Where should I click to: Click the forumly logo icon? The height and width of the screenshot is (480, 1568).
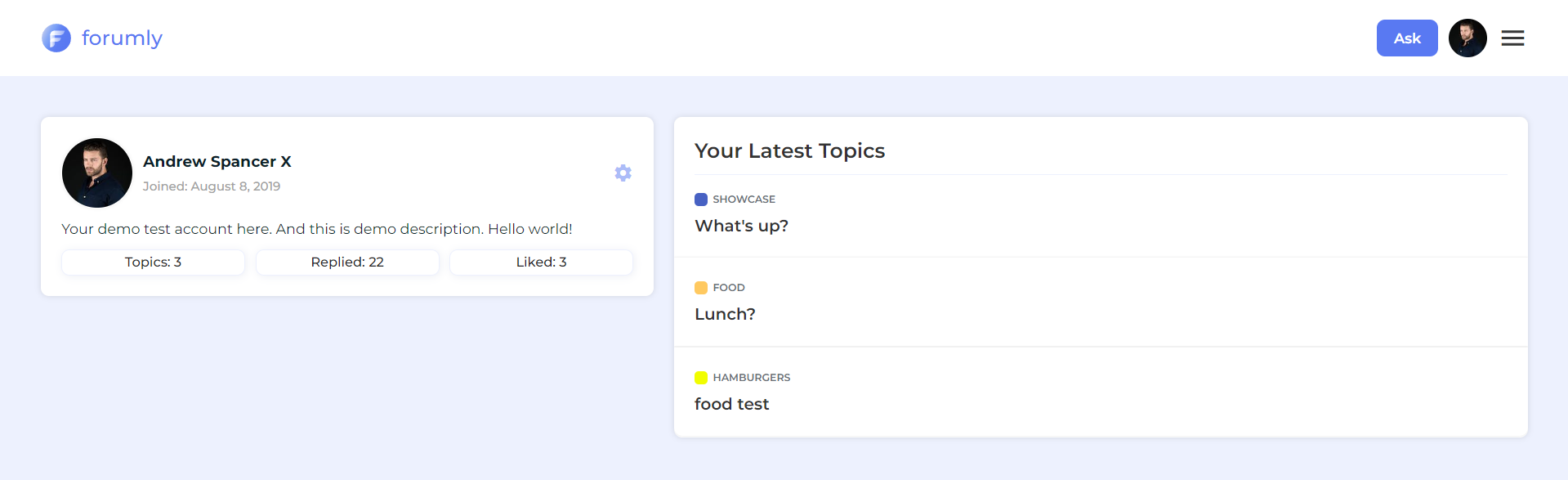pos(56,38)
